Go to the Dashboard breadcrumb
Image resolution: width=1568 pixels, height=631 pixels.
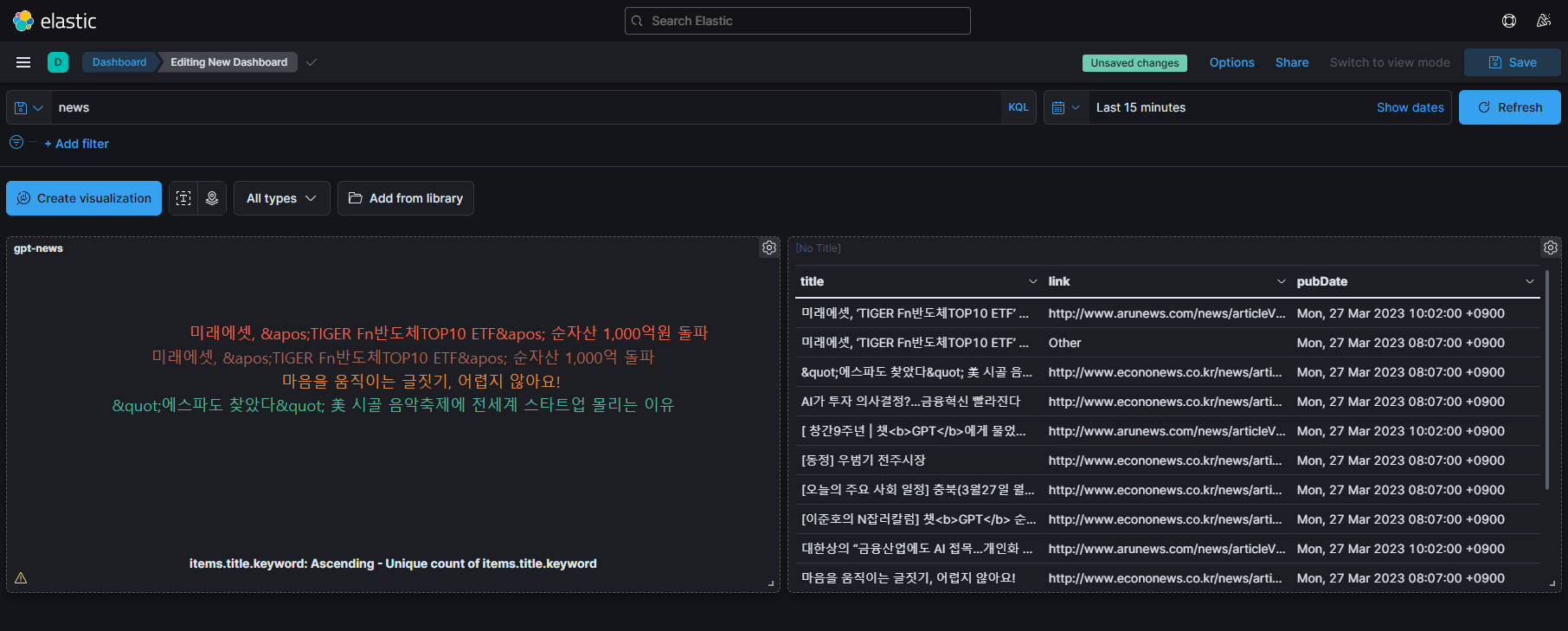pyautogui.click(x=119, y=62)
